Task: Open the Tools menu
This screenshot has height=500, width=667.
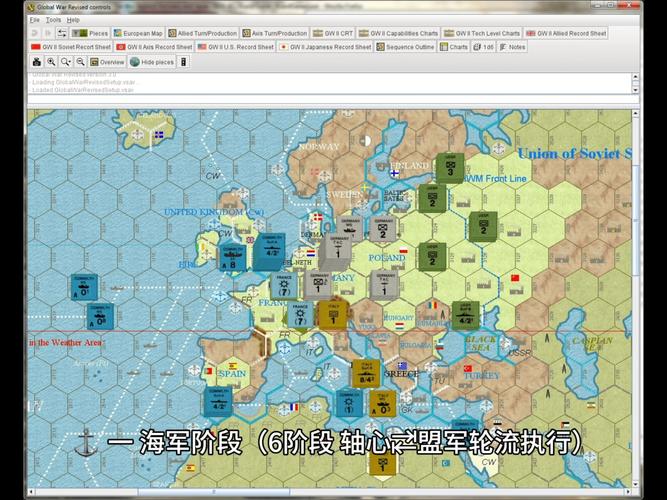Action: click(53, 20)
